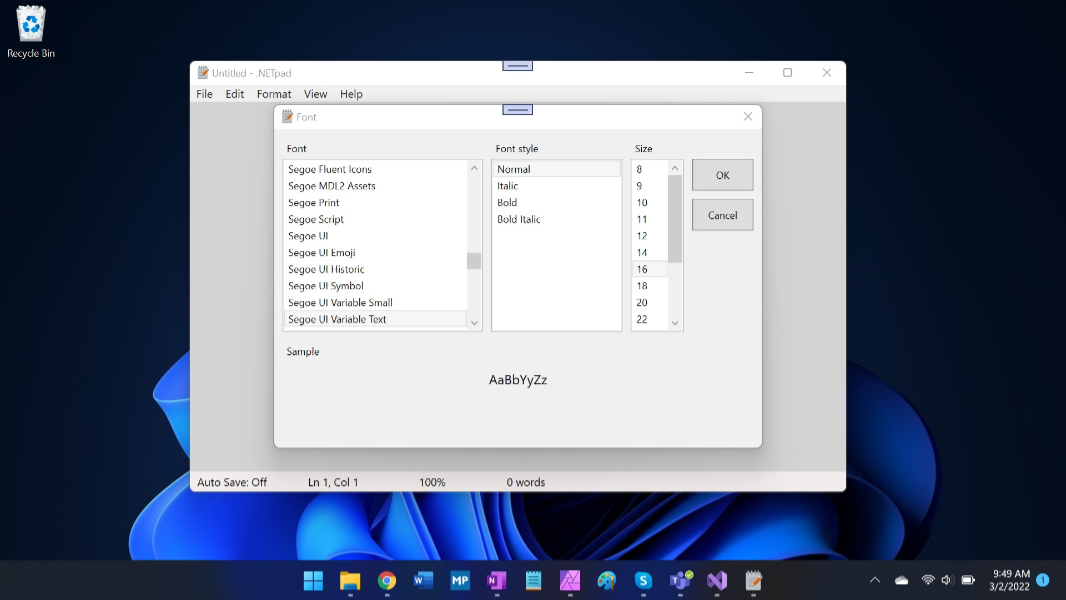Open the View menu
The image size is (1066, 600).
point(315,94)
